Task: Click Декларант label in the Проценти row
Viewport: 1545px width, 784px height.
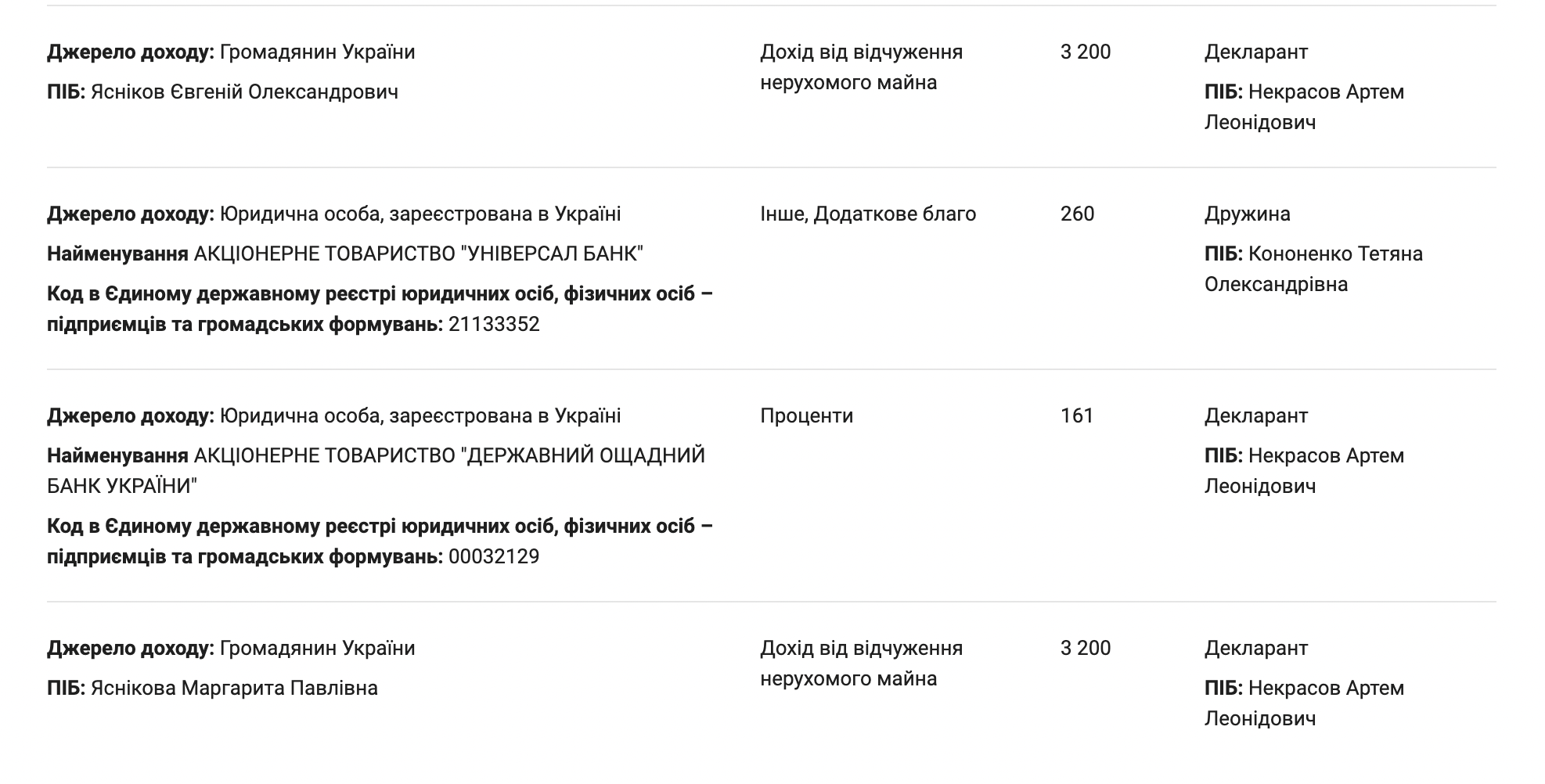Action: coord(1255,416)
